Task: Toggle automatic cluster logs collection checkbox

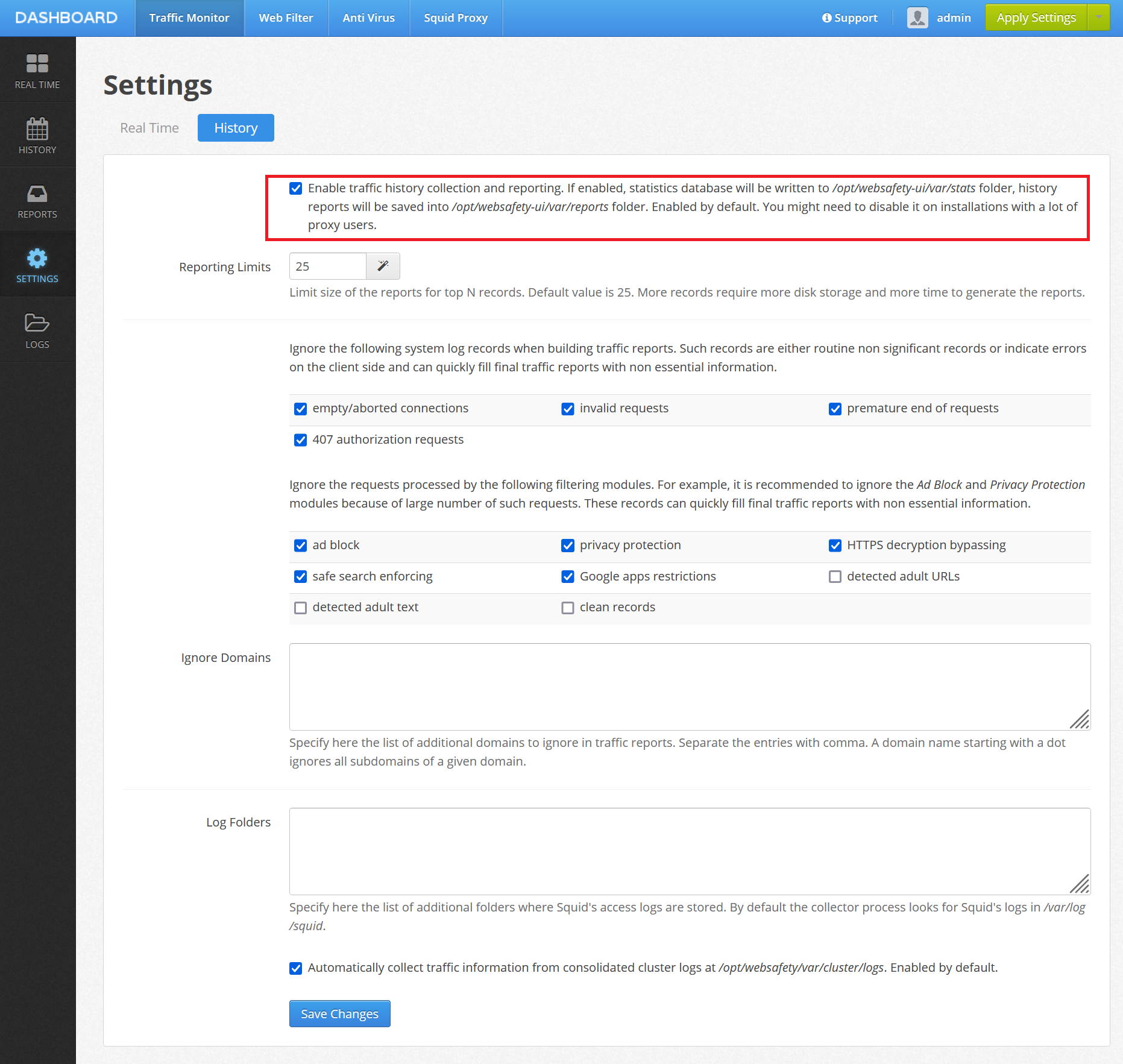Action: (295, 968)
